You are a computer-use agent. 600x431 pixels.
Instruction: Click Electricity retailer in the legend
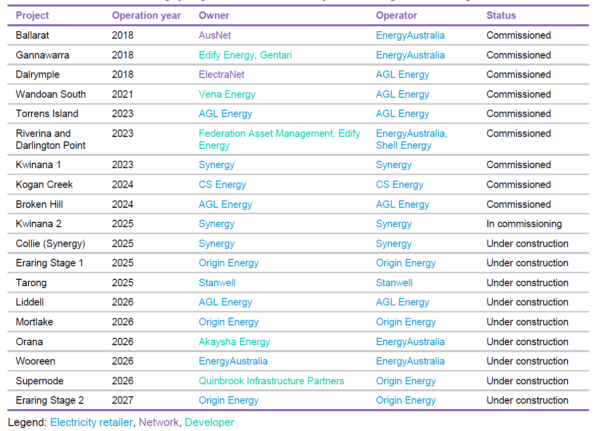(x=91, y=422)
